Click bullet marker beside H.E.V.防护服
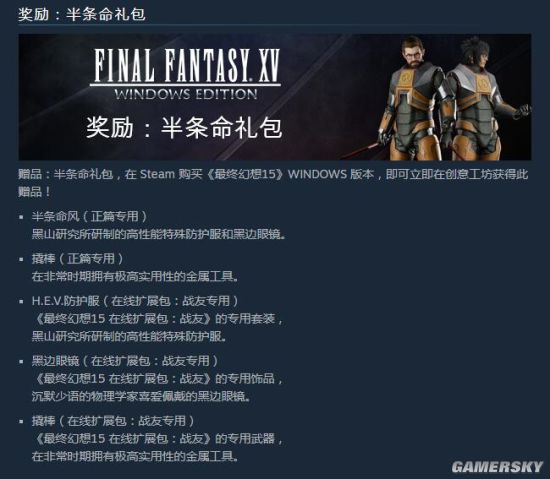 click(21, 302)
